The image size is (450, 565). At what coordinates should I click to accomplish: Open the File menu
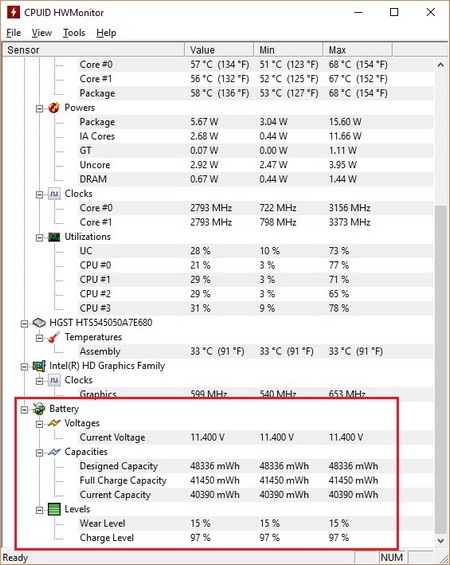coord(14,33)
